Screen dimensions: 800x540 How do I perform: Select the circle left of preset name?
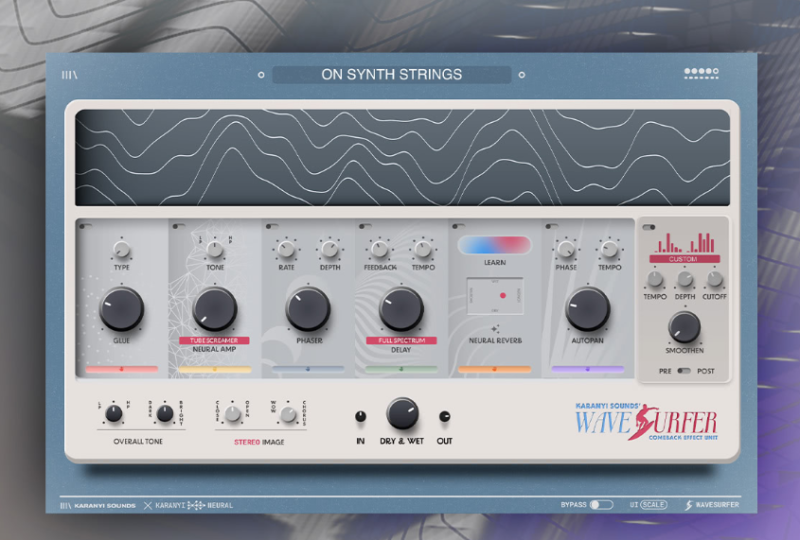(x=261, y=74)
